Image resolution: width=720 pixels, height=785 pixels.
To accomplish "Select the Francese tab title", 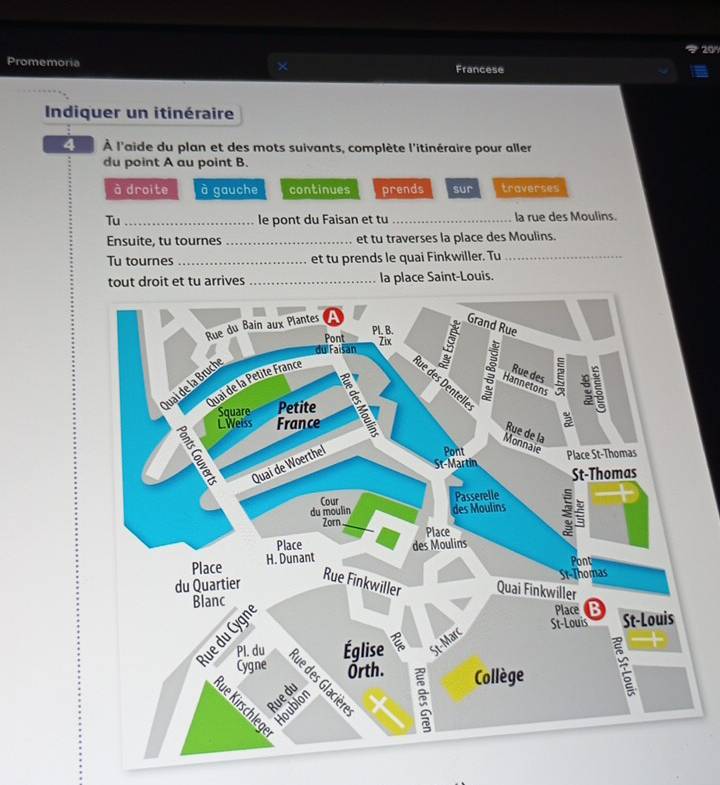I will pos(480,70).
